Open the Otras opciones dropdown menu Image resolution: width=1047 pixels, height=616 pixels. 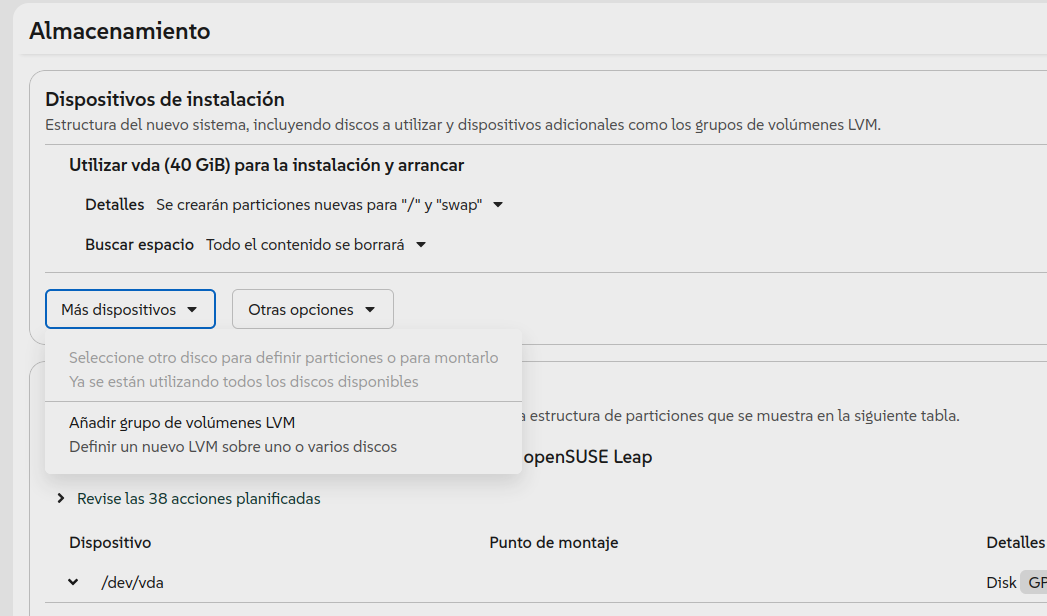tap(312, 310)
